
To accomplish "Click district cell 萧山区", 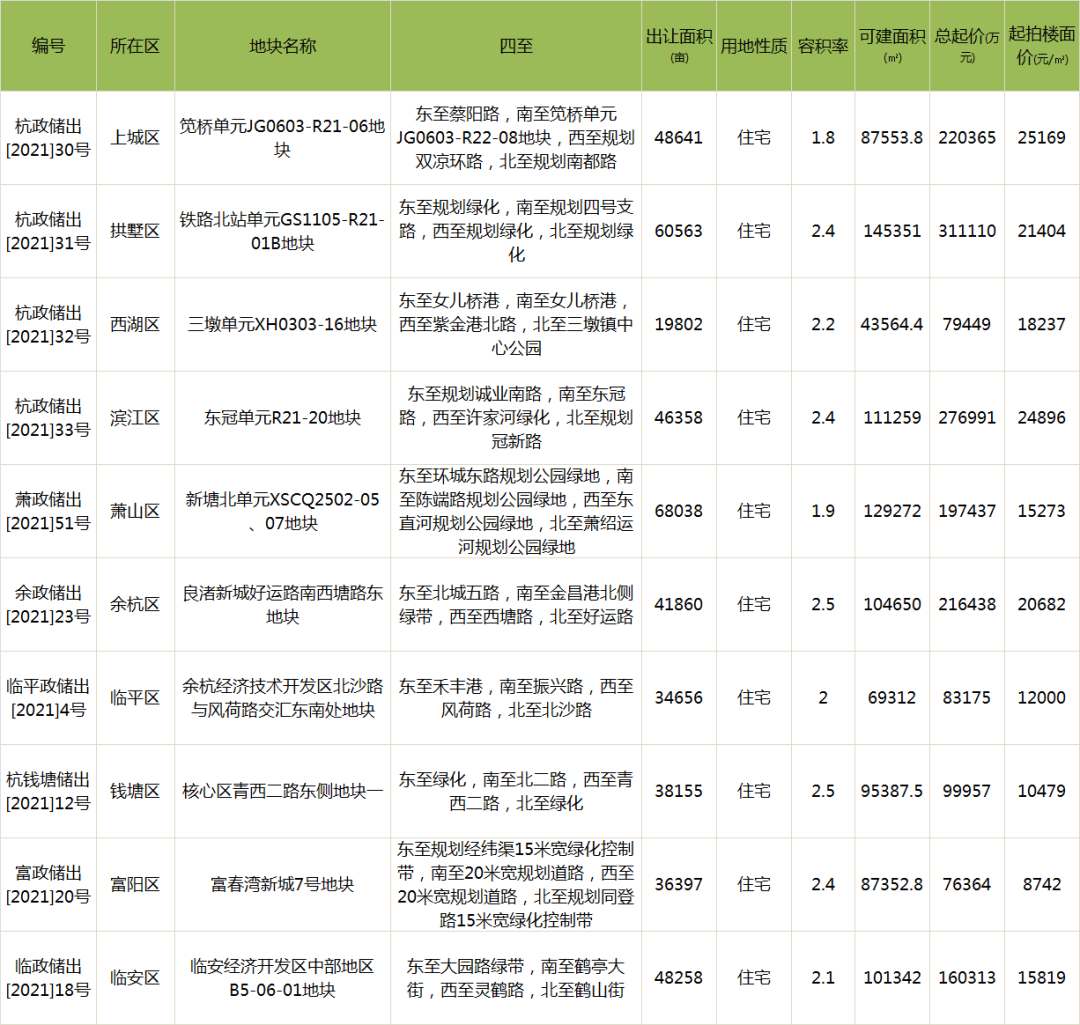I will [135, 511].
